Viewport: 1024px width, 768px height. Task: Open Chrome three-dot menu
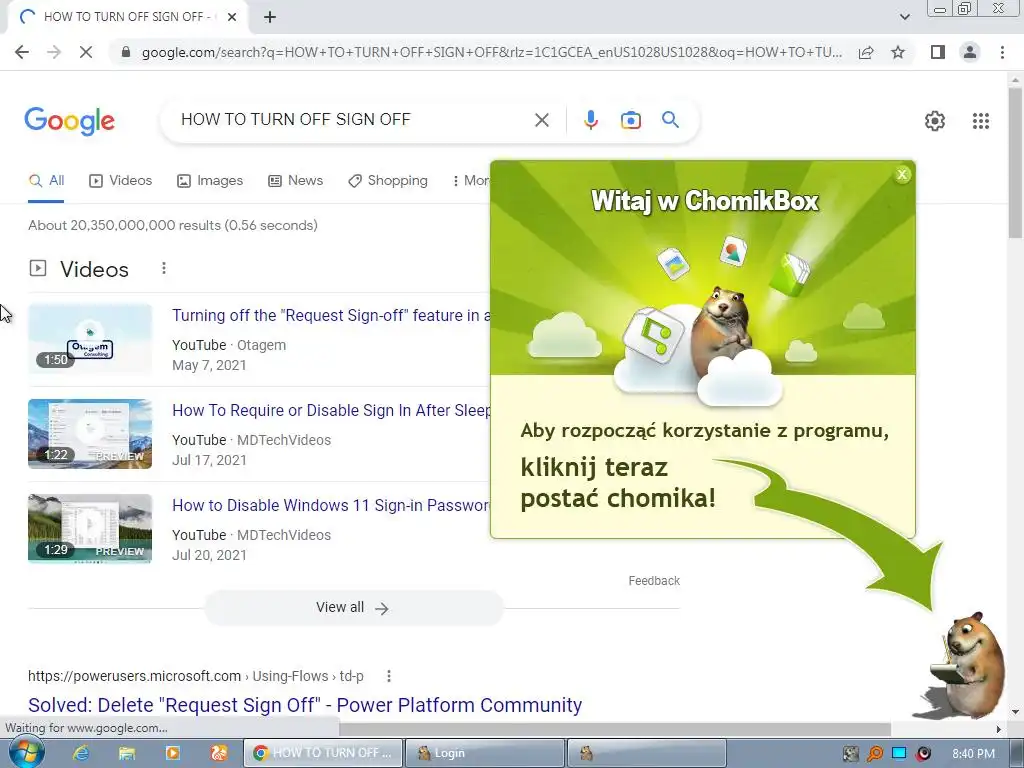pos(1002,52)
